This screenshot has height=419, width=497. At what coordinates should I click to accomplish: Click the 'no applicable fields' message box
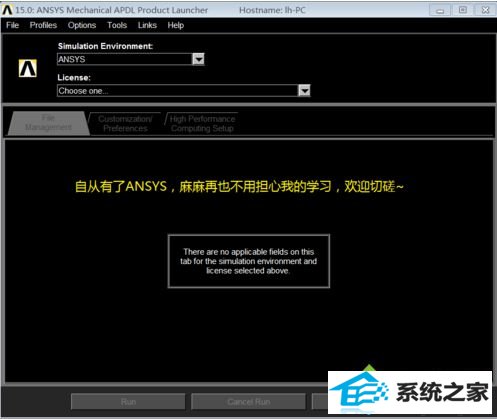pos(249,261)
